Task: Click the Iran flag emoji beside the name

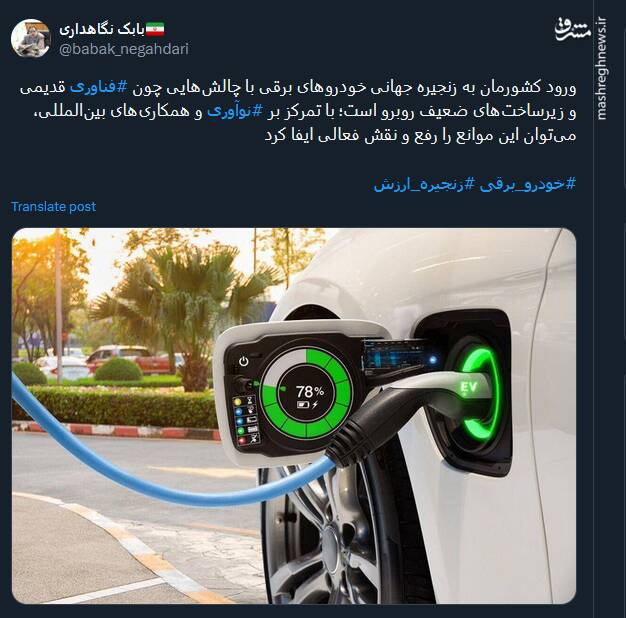Action: (x=155, y=29)
